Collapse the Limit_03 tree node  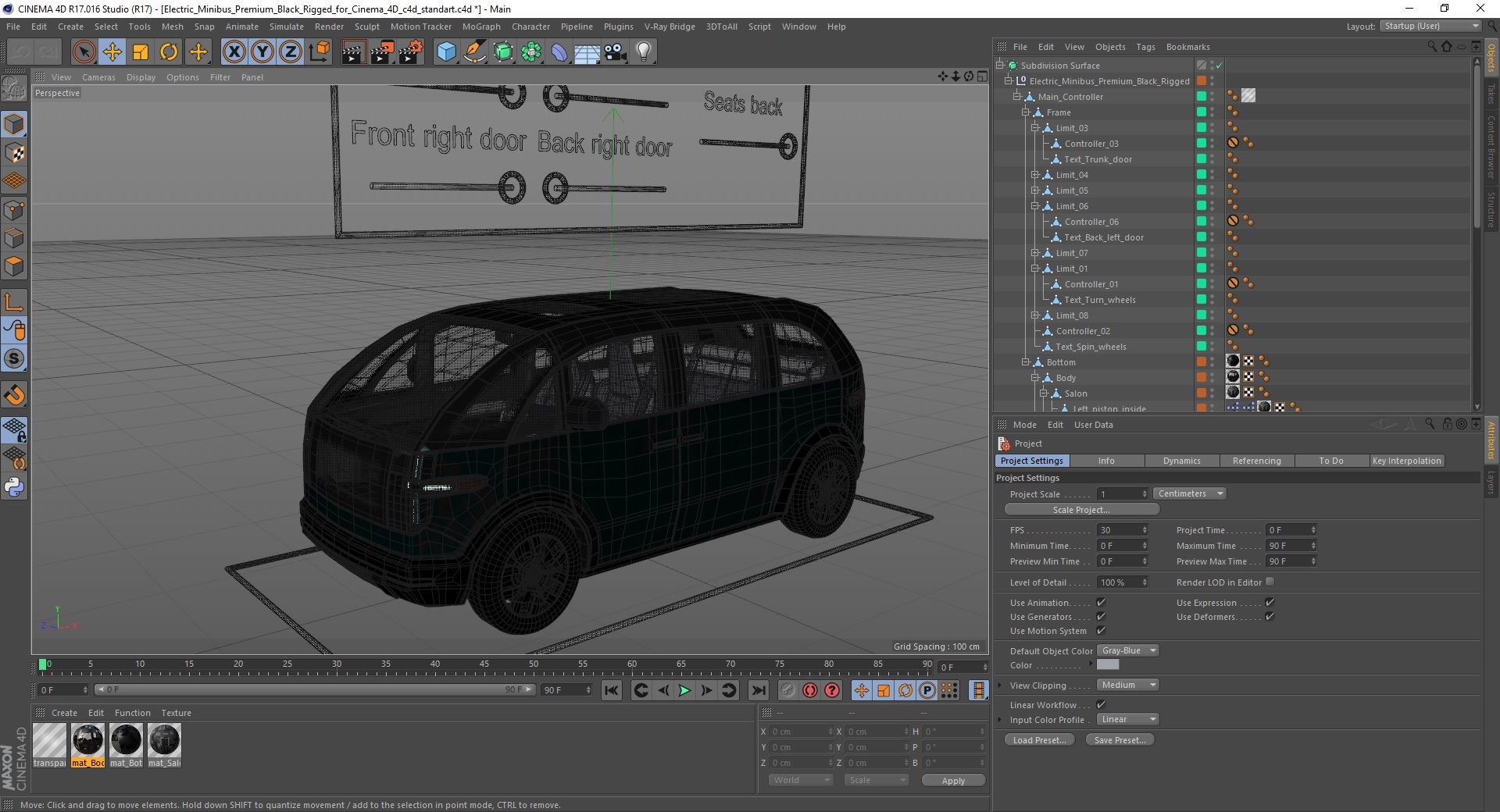click(x=1035, y=128)
